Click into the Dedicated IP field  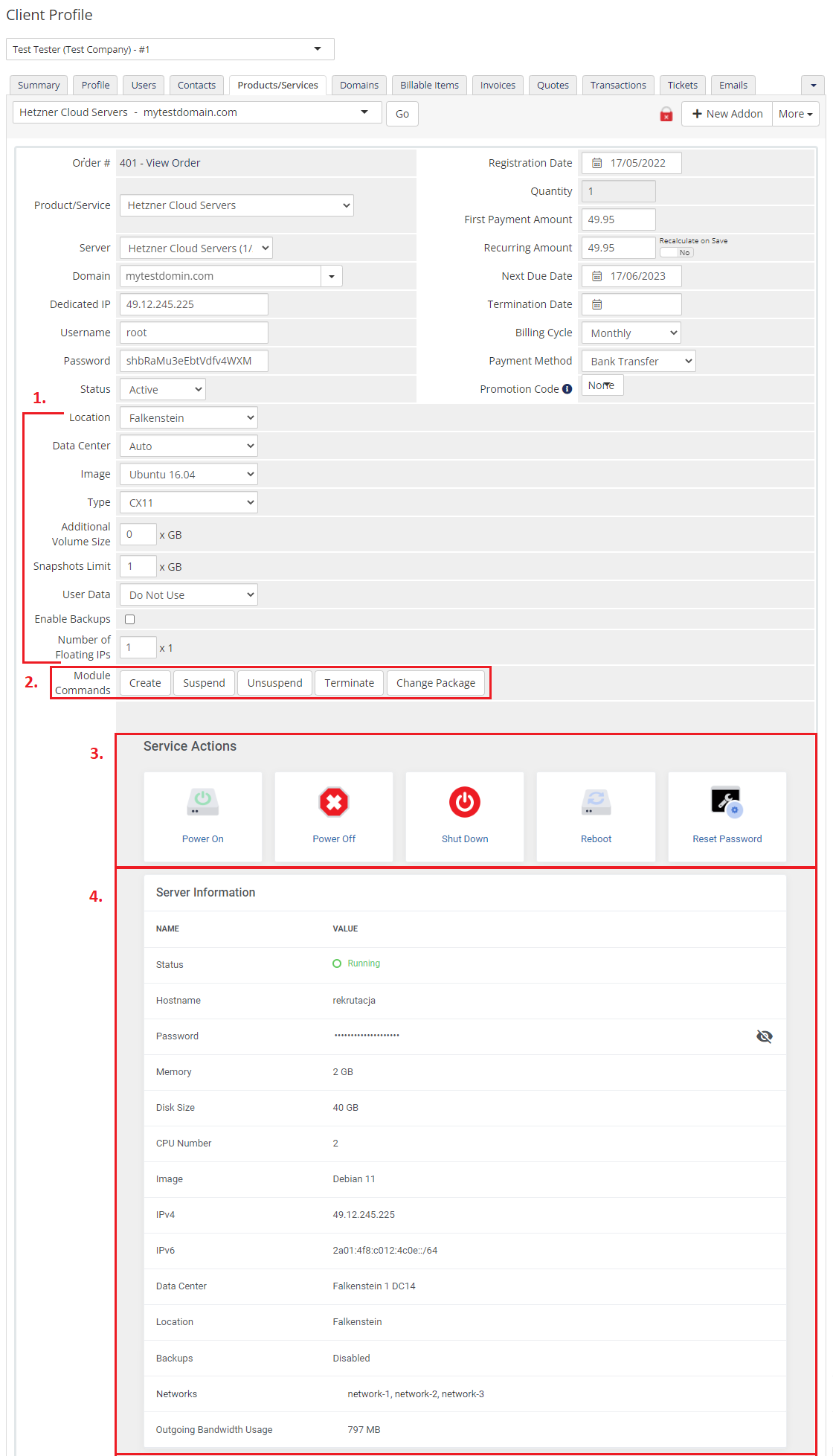[193, 304]
